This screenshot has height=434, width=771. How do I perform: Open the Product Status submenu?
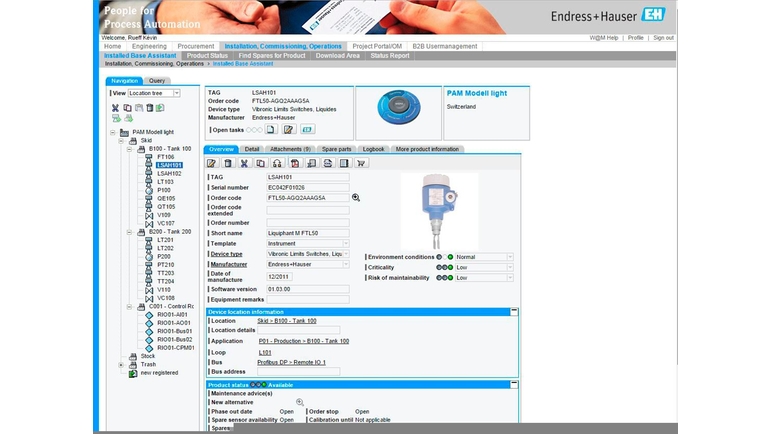click(207, 56)
